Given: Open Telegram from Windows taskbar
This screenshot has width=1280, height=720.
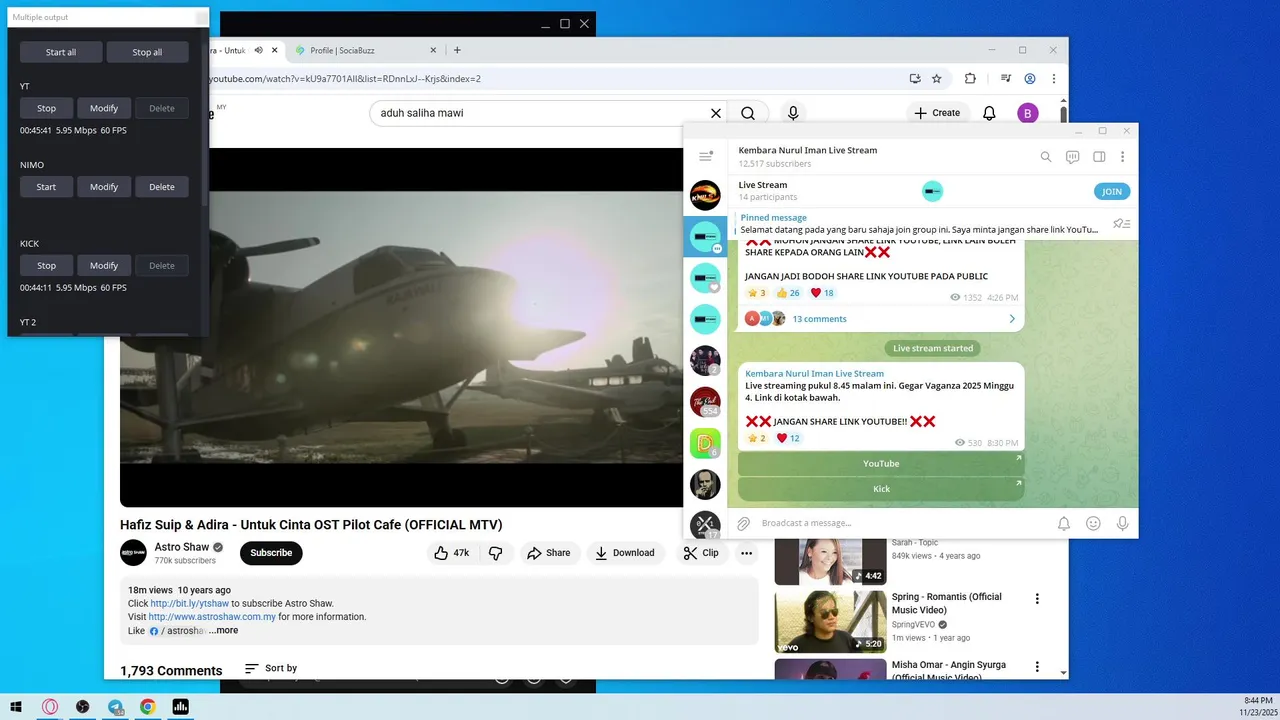Looking at the screenshot, I should click(x=115, y=707).
